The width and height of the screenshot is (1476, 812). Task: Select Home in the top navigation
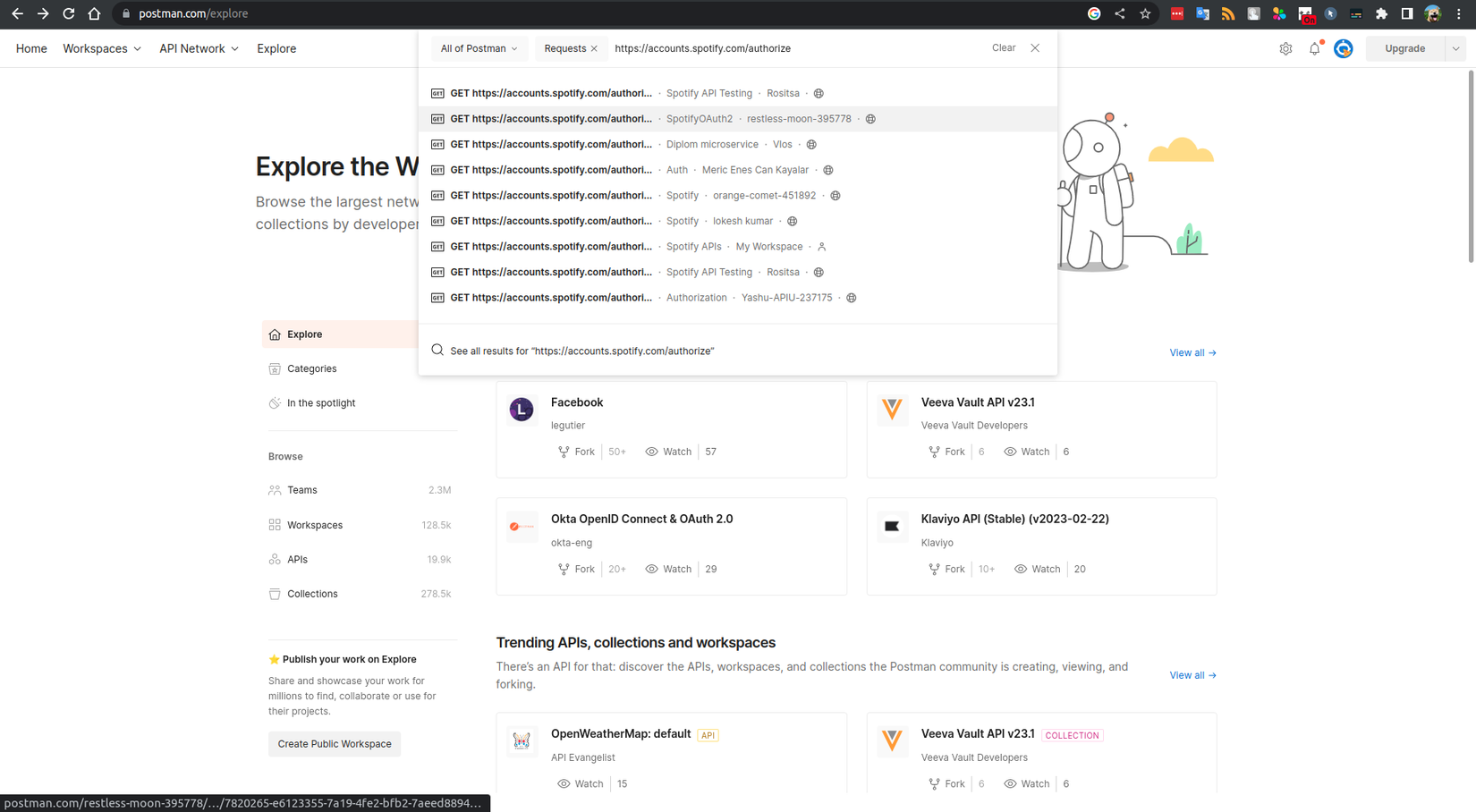tap(30, 48)
